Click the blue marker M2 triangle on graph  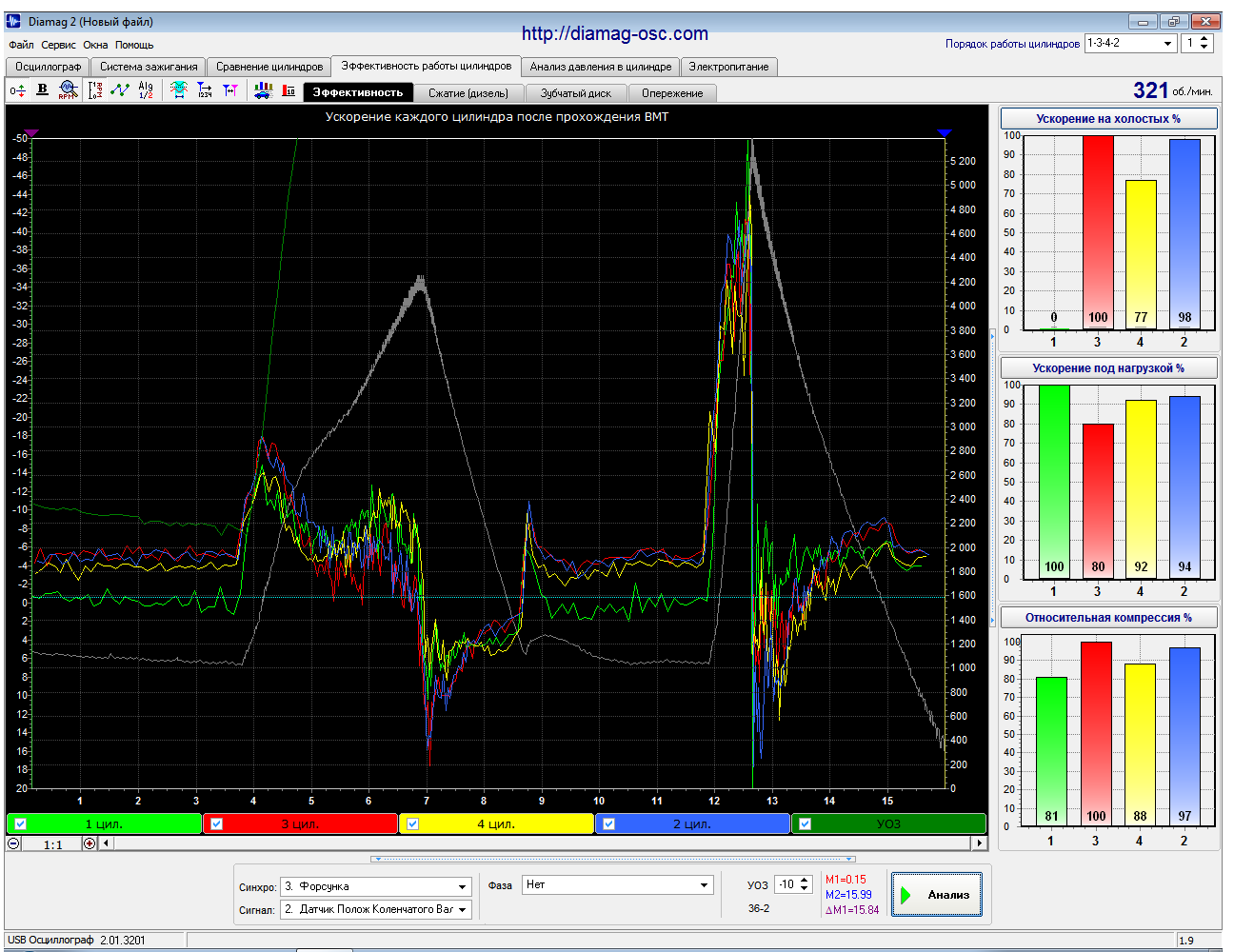944,133
